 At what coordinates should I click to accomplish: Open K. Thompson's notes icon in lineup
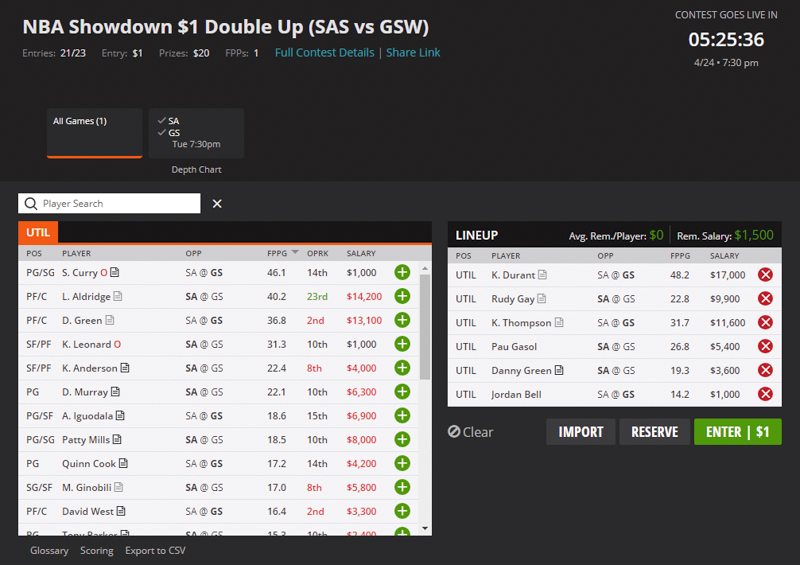559,322
